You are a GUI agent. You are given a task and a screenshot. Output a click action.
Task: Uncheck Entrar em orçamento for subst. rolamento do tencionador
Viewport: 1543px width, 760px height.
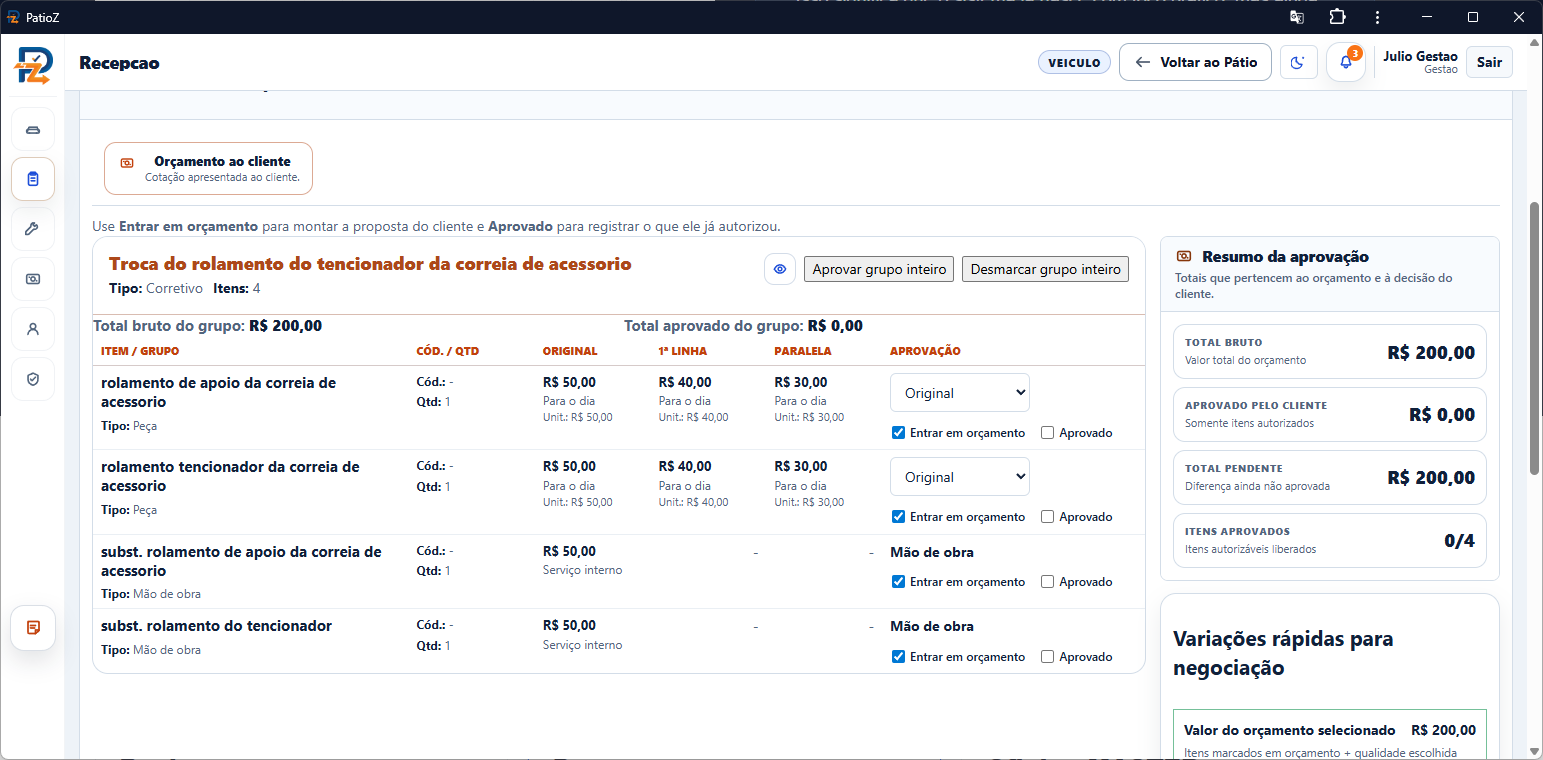[x=898, y=657]
